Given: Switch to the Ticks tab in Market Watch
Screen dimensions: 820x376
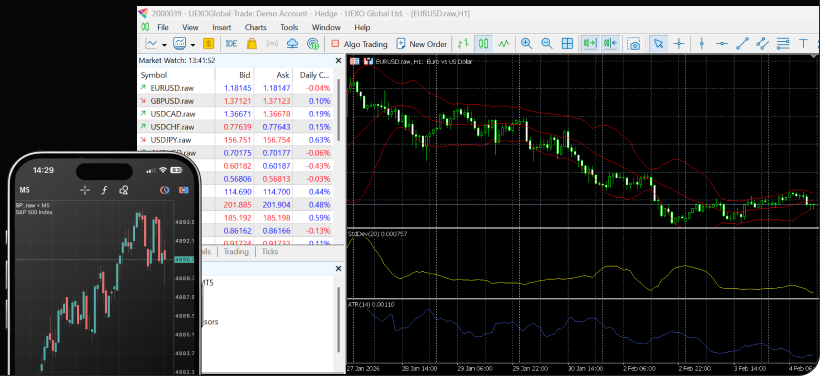Looking at the screenshot, I should click(x=270, y=252).
